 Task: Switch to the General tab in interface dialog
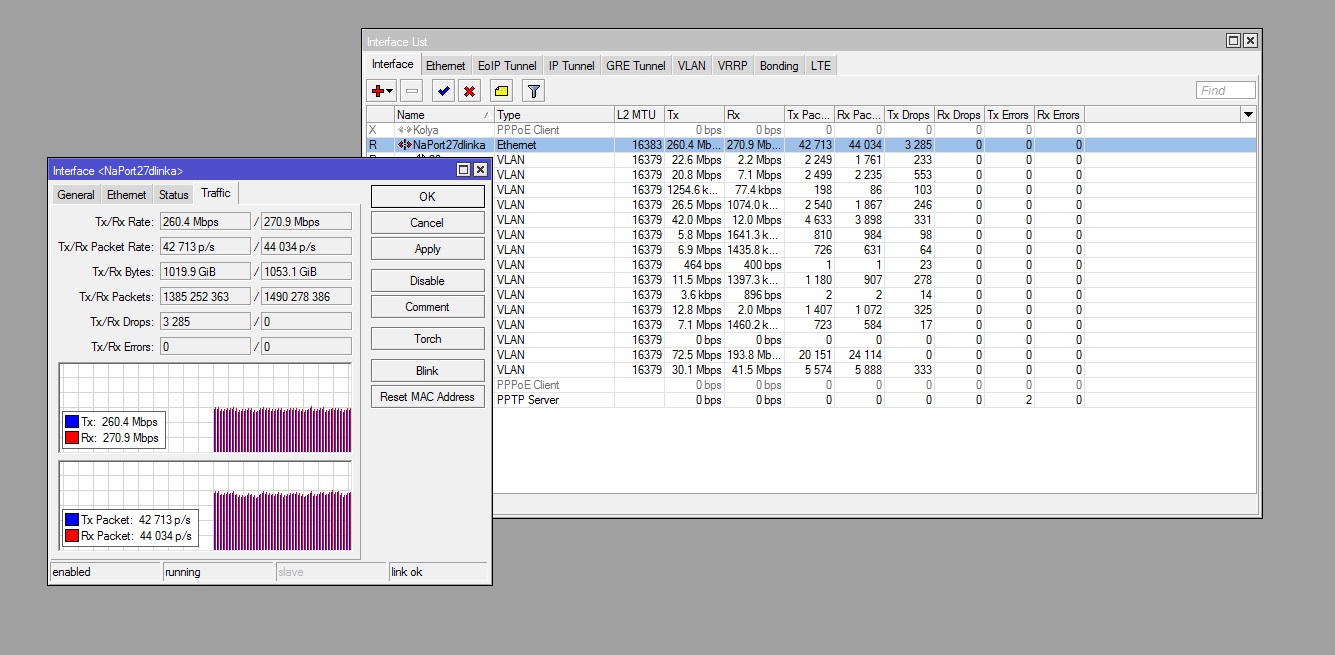pos(76,195)
